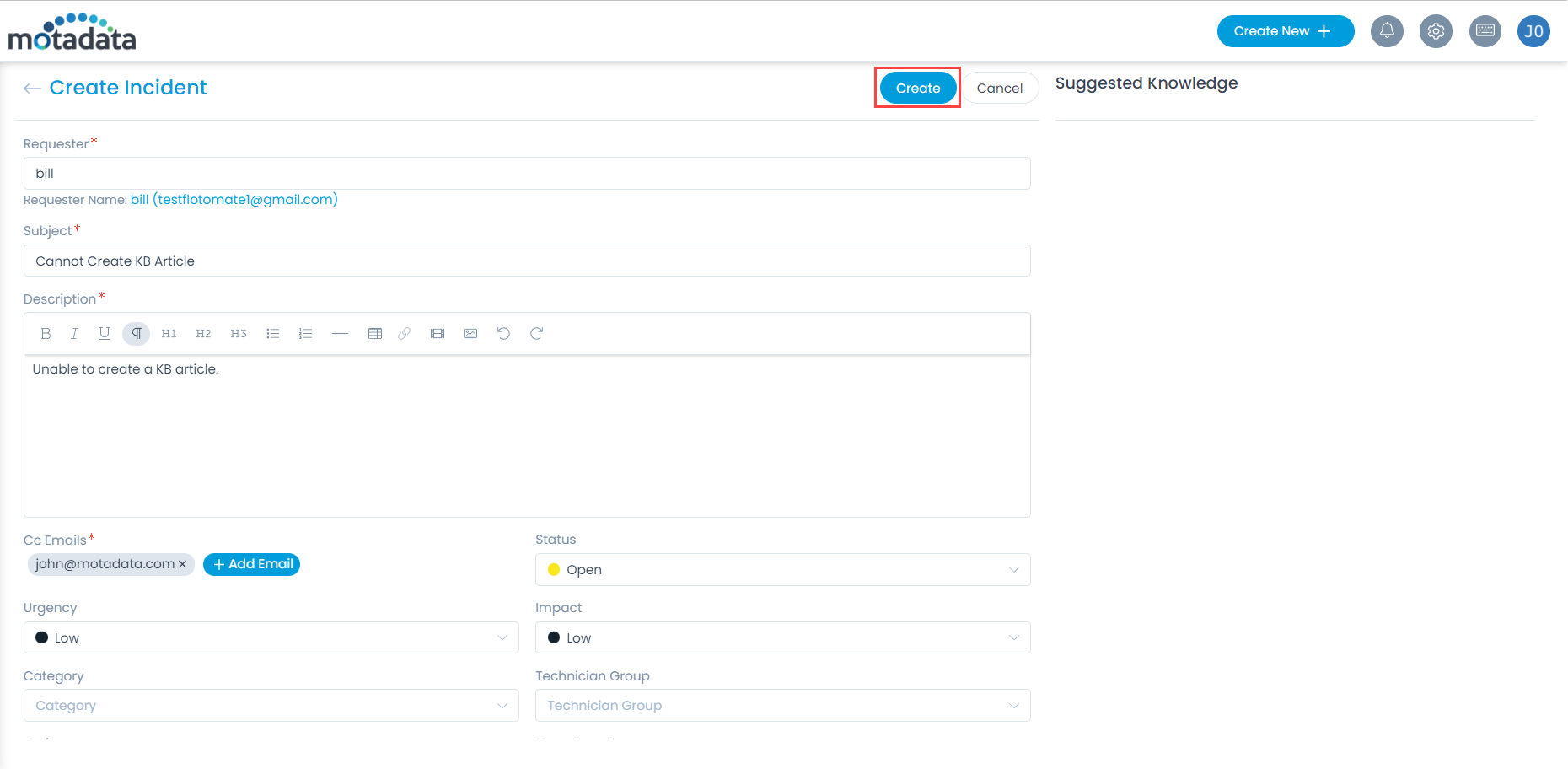Image resolution: width=1568 pixels, height=769 pixels.
Task: Remove john@motadata.com from Cc Emails
Action: click(182, 564)
